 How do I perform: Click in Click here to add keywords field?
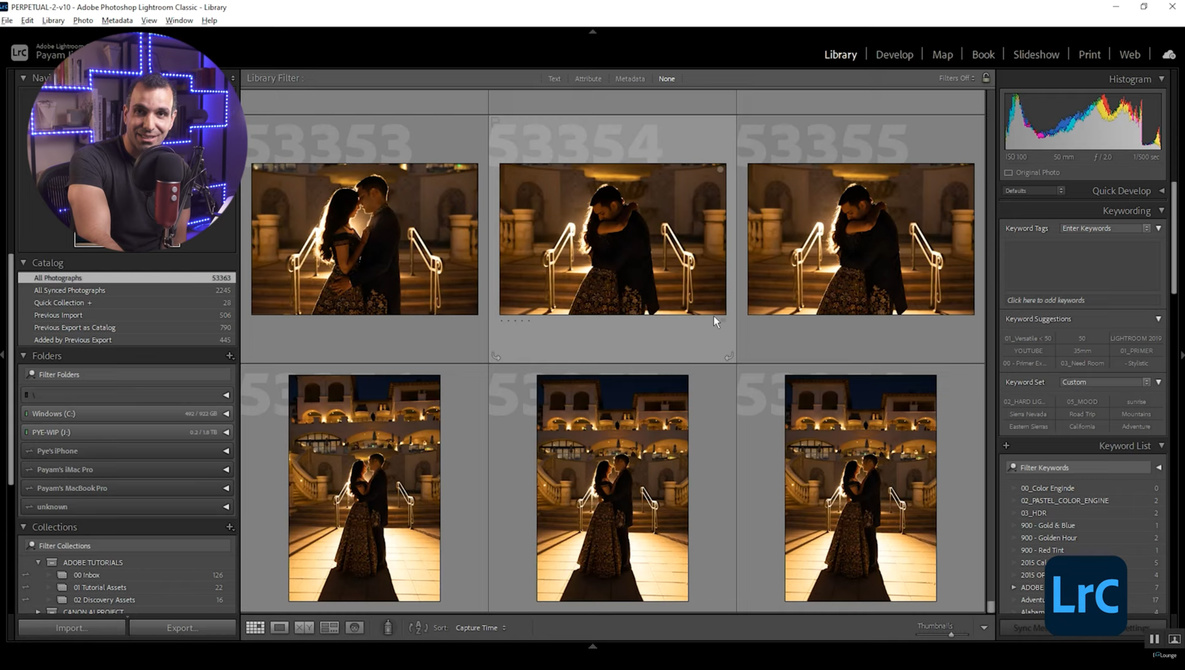(1082, 300)
